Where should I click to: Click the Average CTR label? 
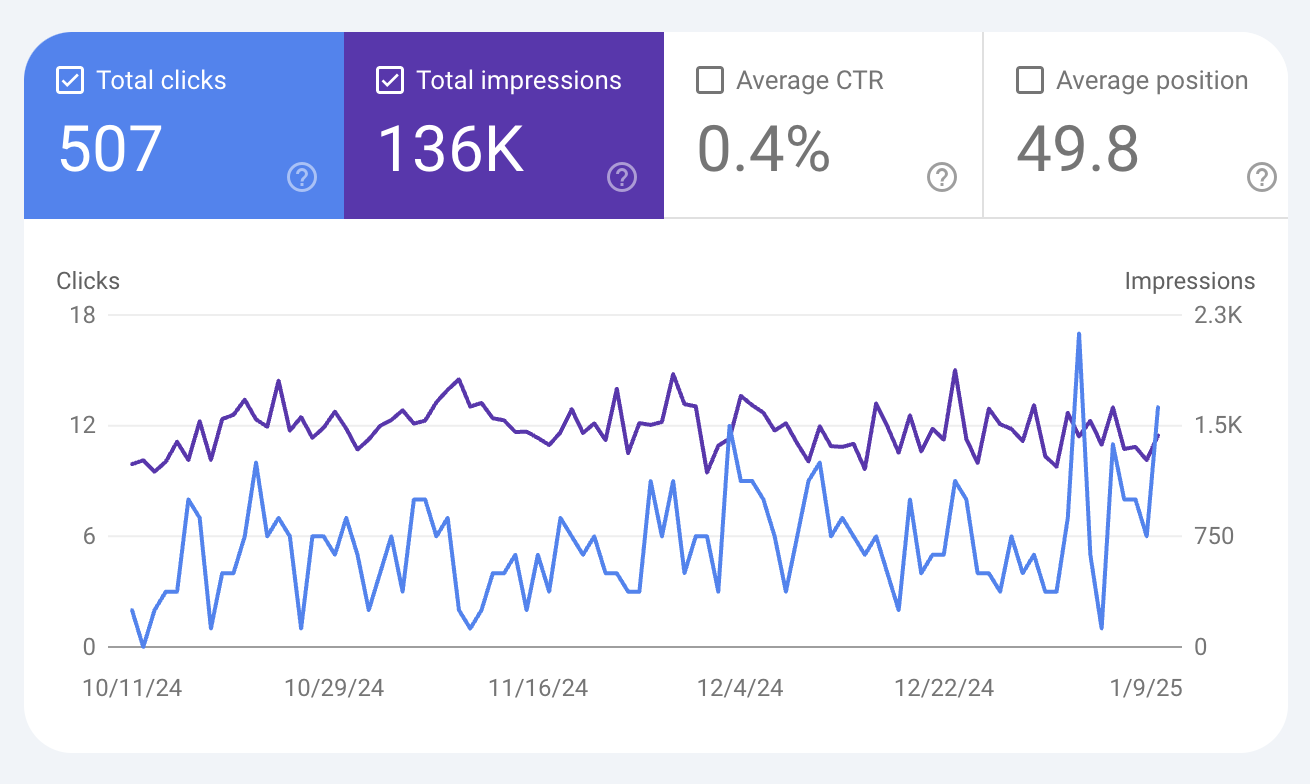(x=810, y=80)
